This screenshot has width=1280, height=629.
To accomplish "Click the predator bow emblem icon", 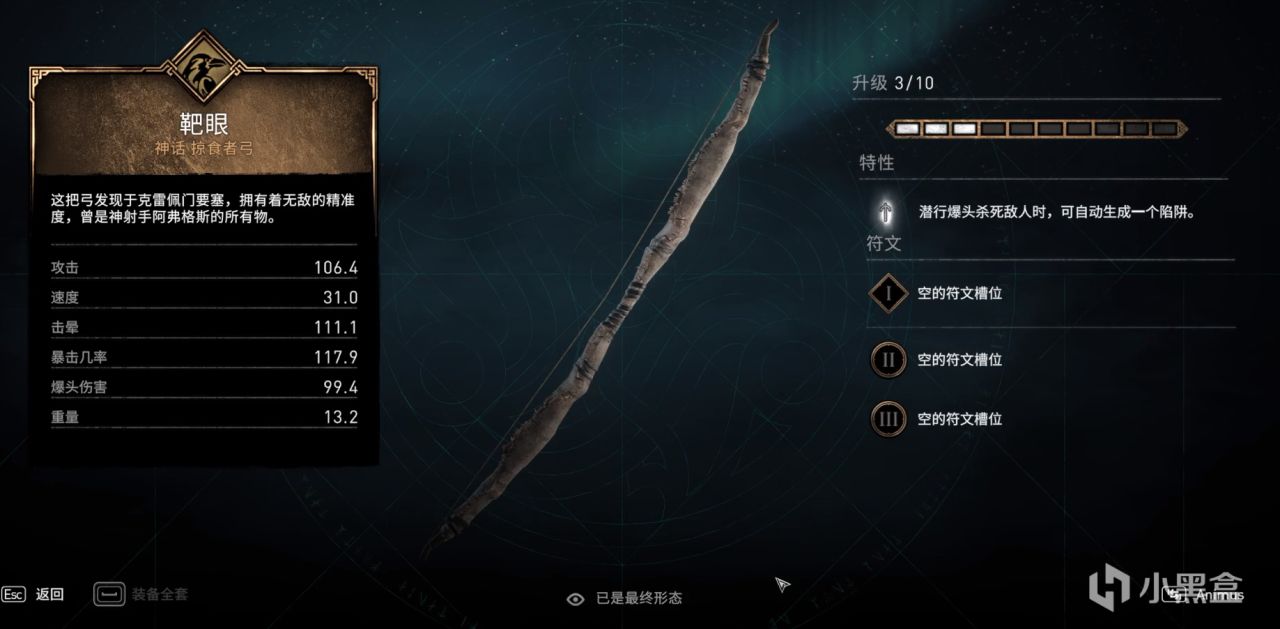I will (x=204, y=67).
